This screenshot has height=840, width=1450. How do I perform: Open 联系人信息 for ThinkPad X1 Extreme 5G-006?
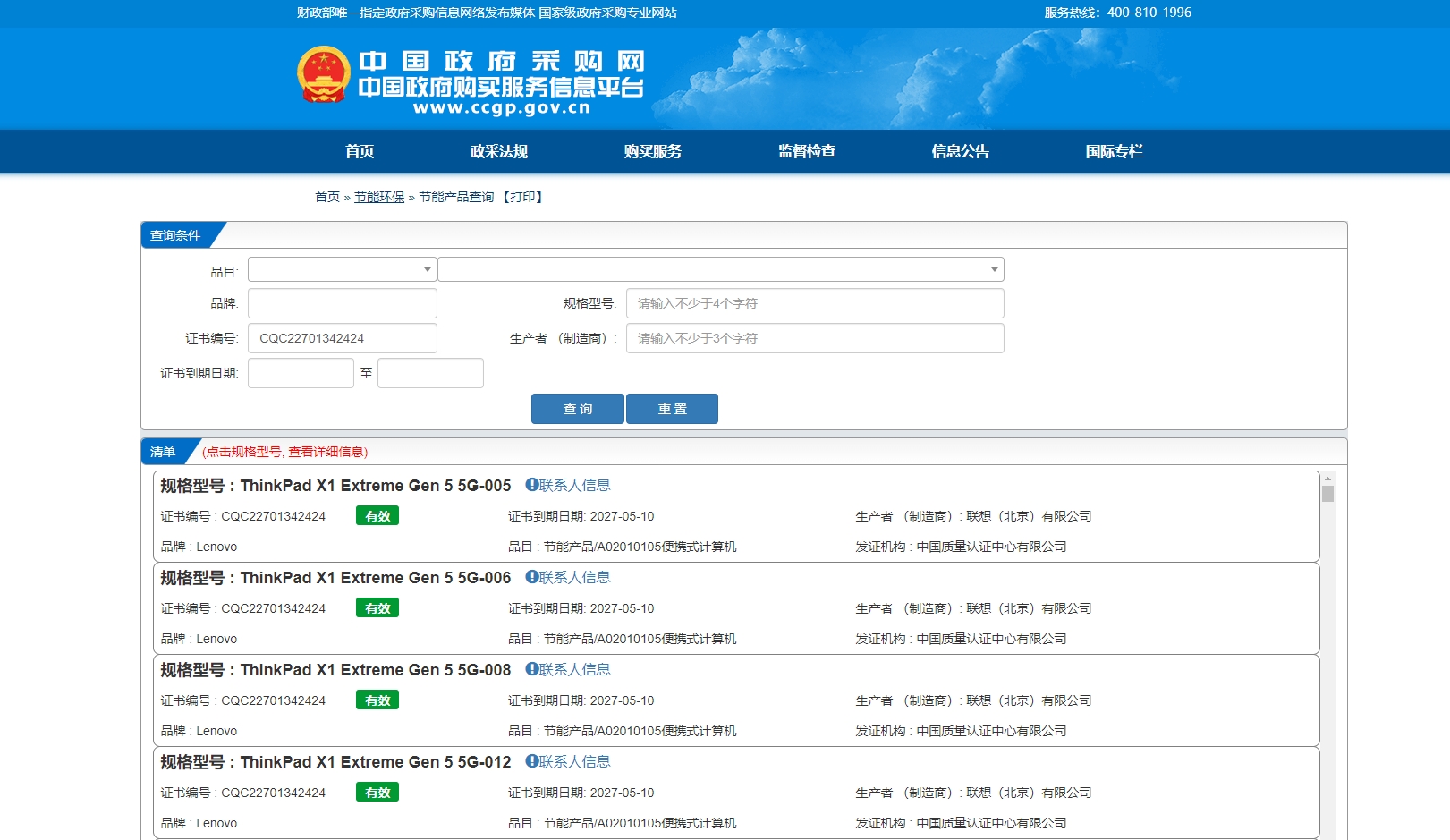pyautogui.click(x=574, y=577)
